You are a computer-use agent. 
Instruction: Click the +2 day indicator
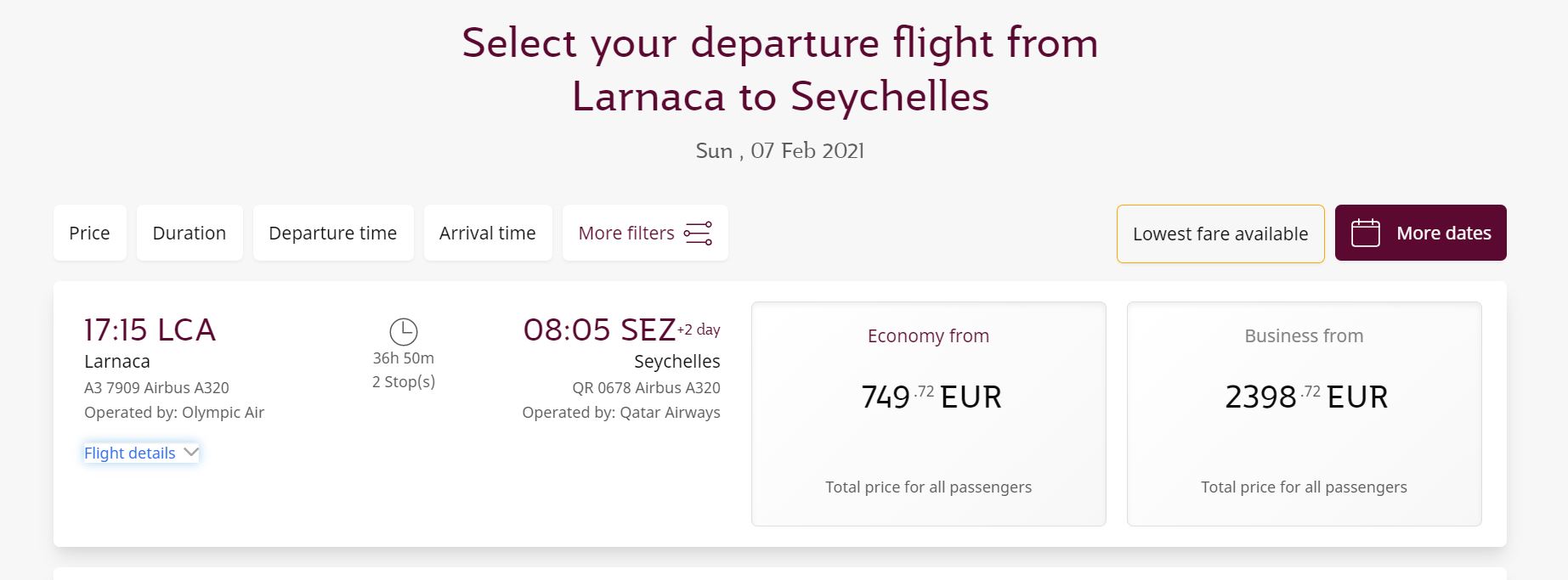point(699,329)
